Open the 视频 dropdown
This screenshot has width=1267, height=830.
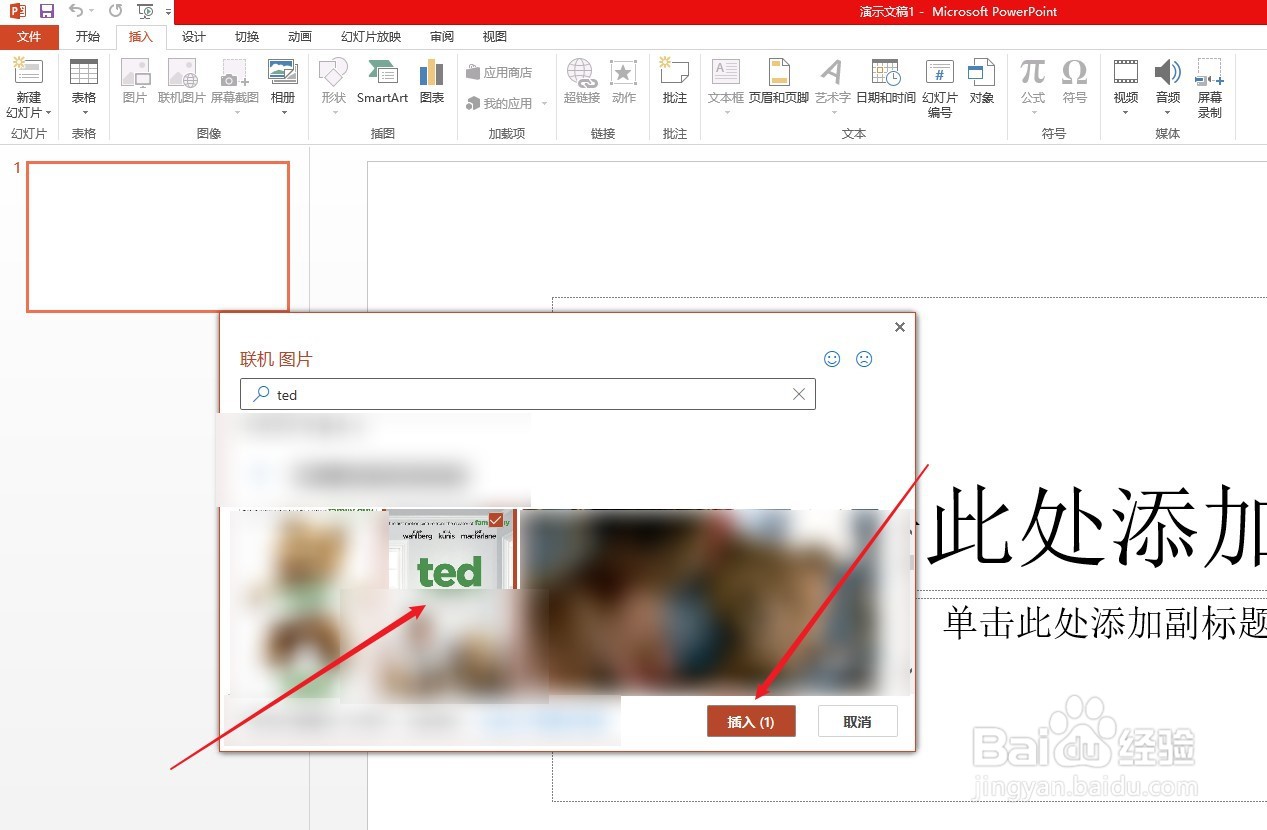[x=1126, y=88]
